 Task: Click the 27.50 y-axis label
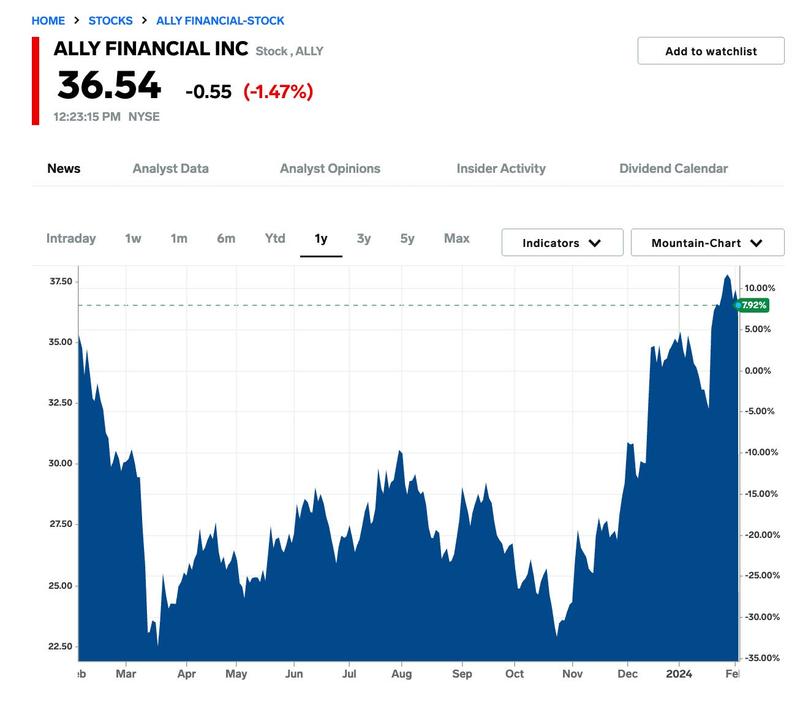click(61, 524)
